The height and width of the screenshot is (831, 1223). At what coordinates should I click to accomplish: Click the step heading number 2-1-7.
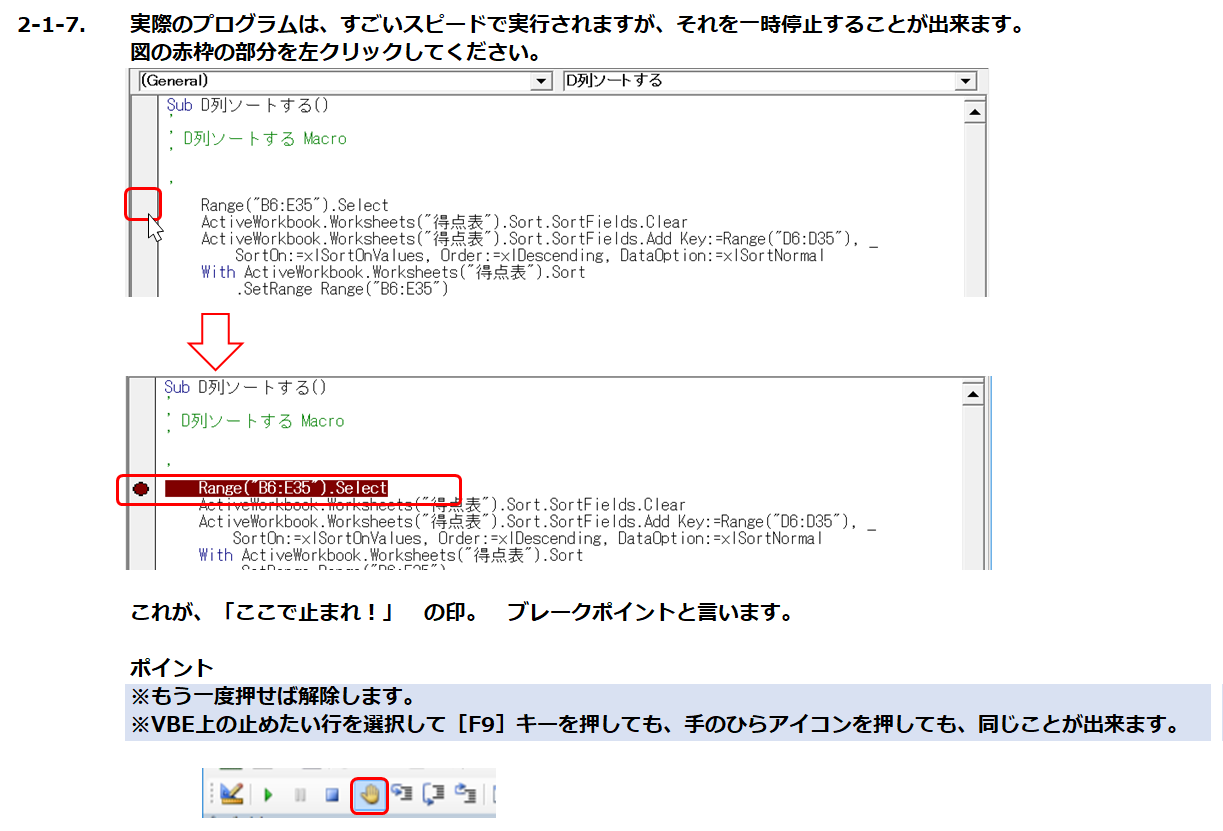(x=53, y=26)
